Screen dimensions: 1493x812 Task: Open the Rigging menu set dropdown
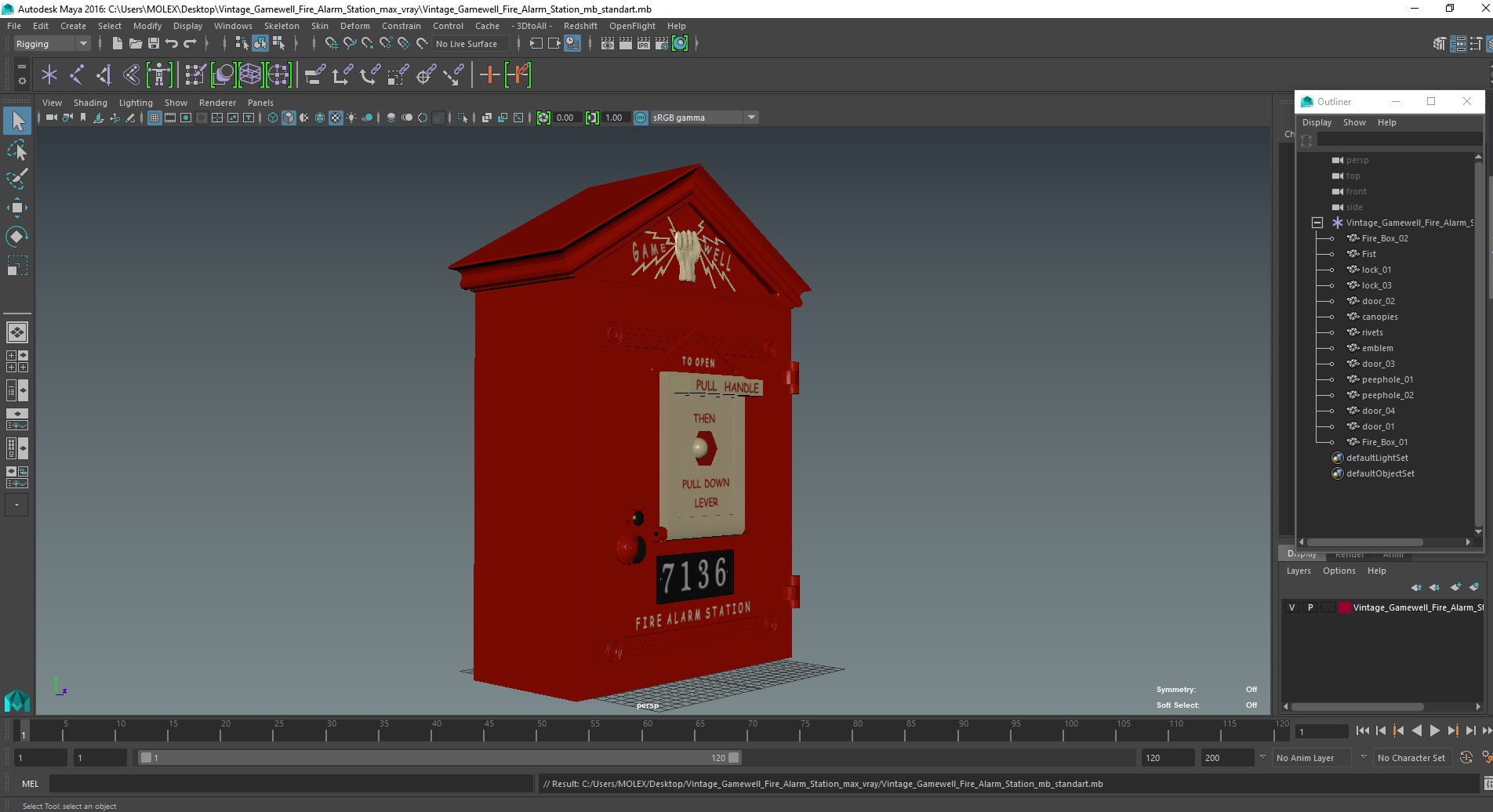point(52,44)
